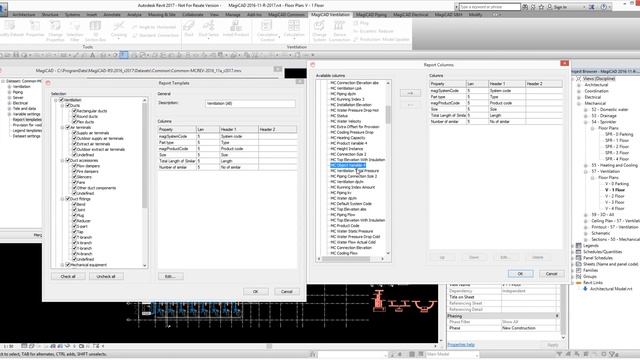Click the Families icon in Project Browser
The image size is (640, 360).
coord(578,270)
